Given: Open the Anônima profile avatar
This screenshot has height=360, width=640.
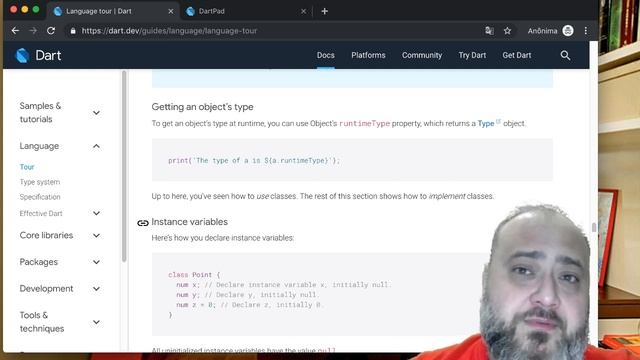Looking at the screenshot, I should 568,31.
